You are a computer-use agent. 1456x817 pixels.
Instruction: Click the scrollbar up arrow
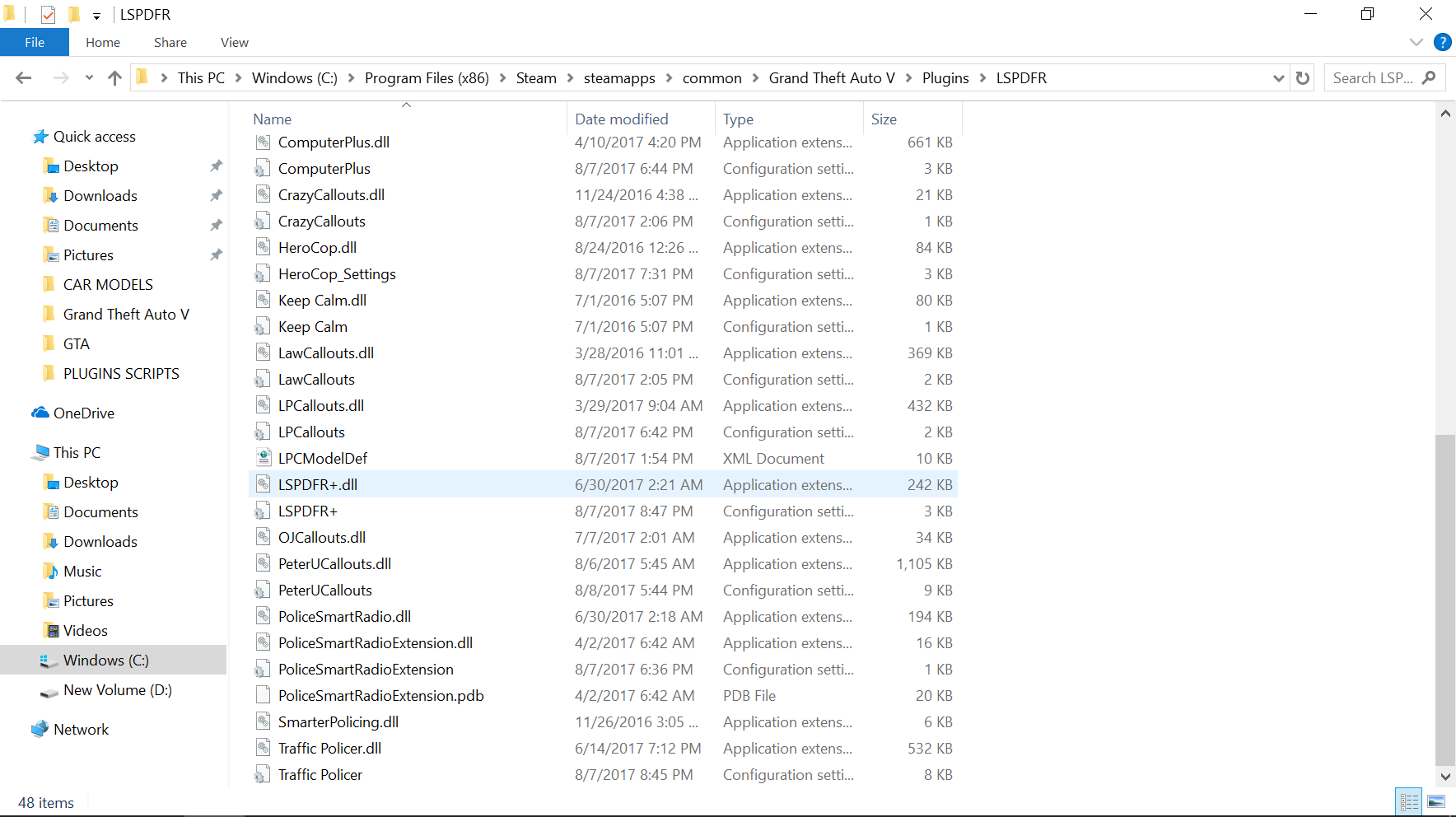(1445, 114)
